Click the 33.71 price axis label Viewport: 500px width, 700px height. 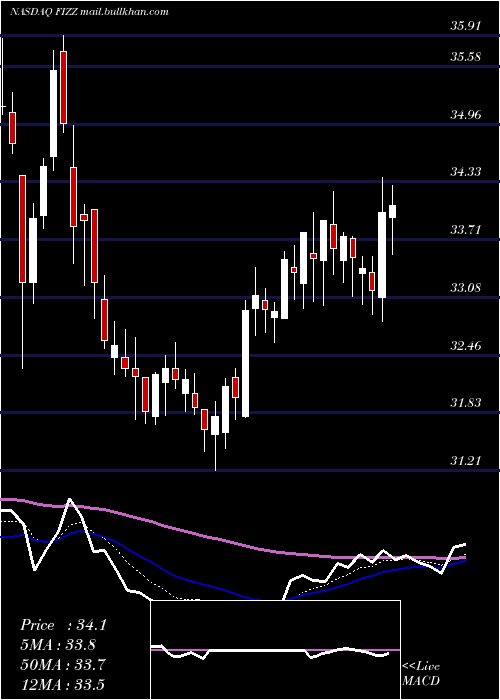466,230
